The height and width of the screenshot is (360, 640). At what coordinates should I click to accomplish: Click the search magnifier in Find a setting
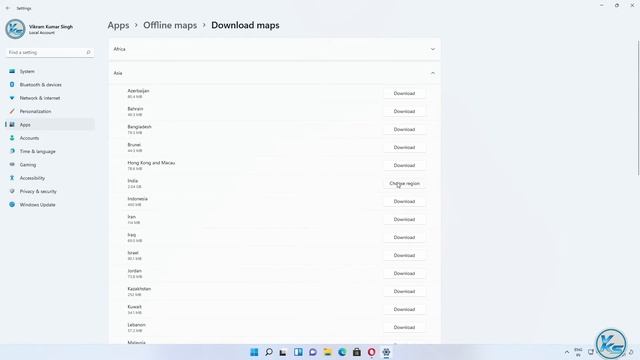(x=88, y=52)
